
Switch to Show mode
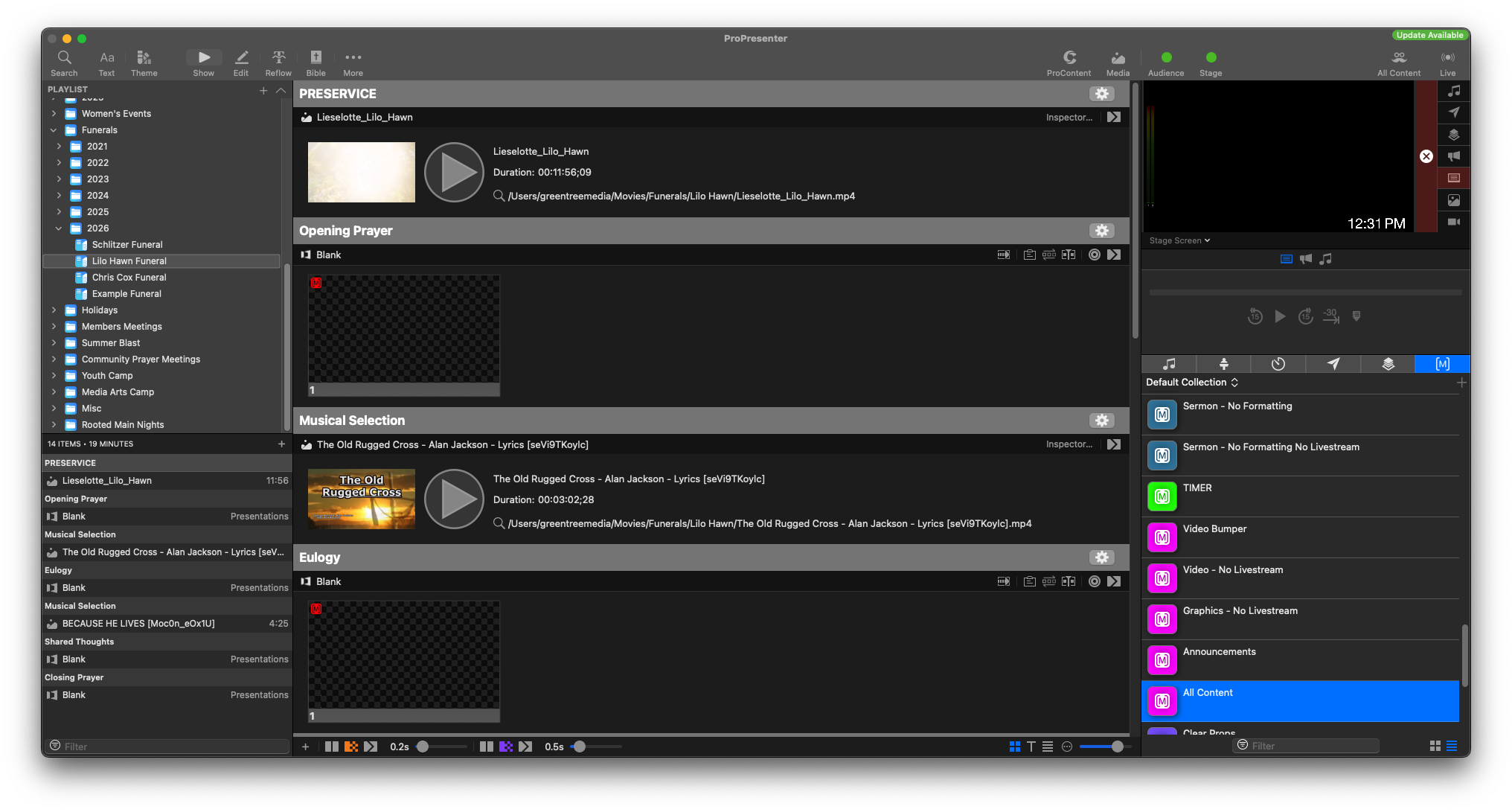tap(203, 63)
